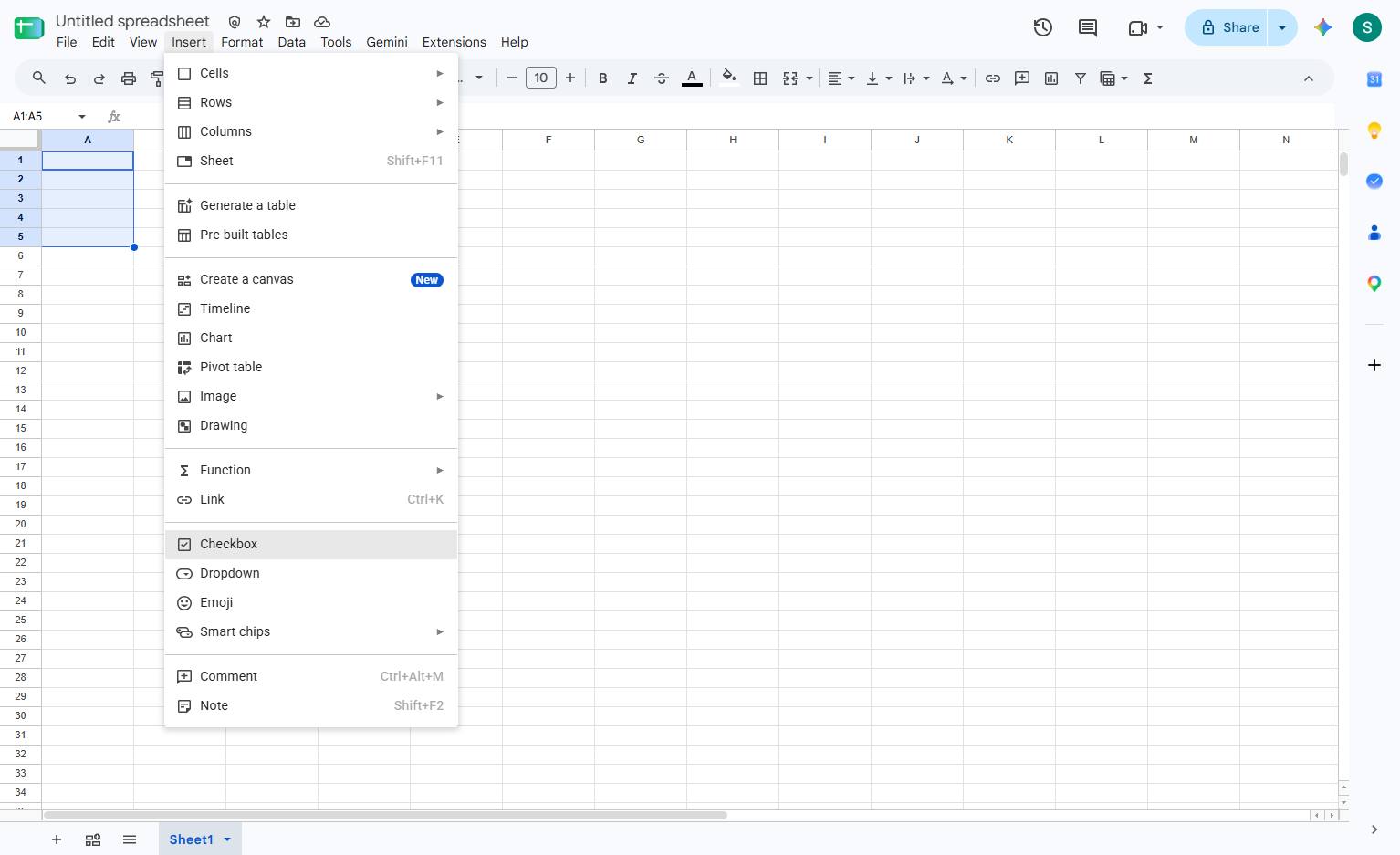
Task: Insert a Checkbox from the menu
Action: (x=311, y=544)
